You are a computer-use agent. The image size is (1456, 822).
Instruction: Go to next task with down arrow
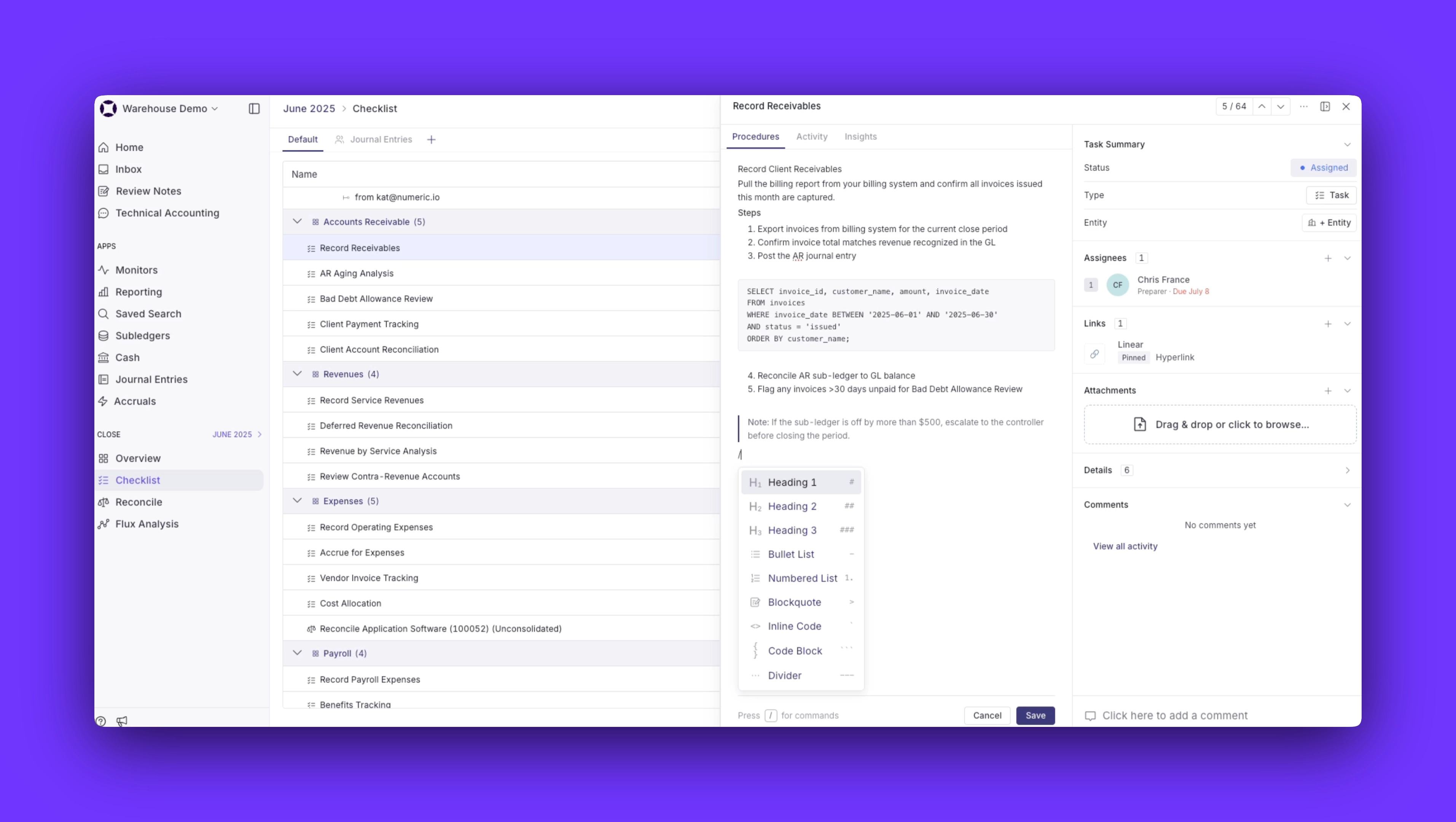point(1281,106)
